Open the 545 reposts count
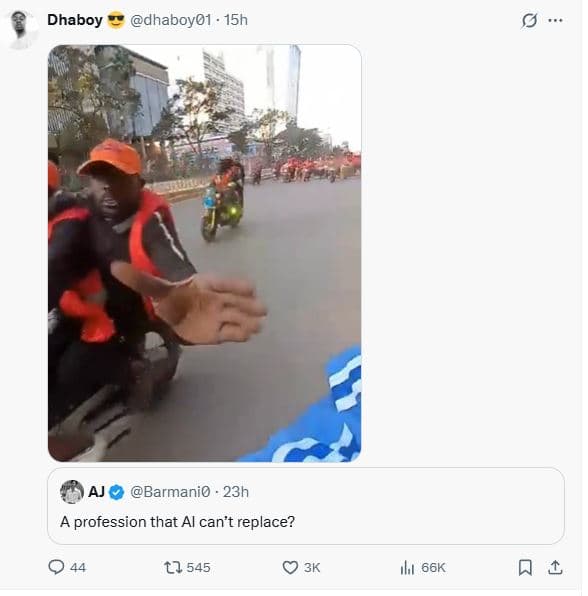The width and height of the screenshot is (588, 596). pyautogui.click(x=198, y=567)
